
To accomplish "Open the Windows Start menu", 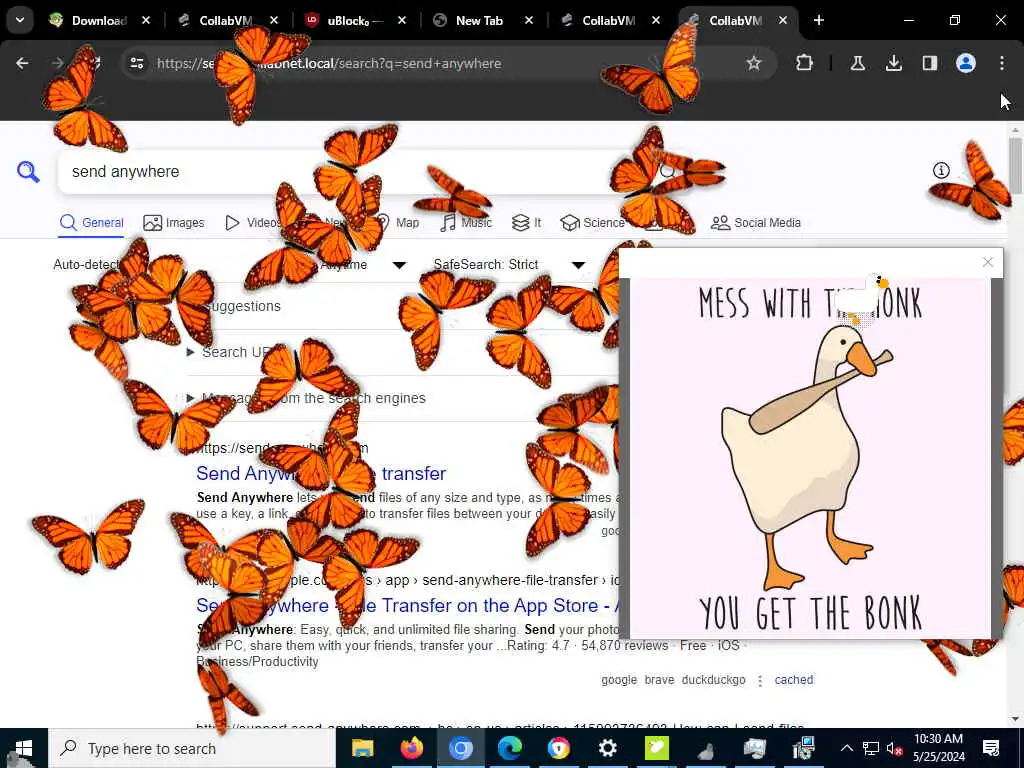I will [x=24, y=748].
